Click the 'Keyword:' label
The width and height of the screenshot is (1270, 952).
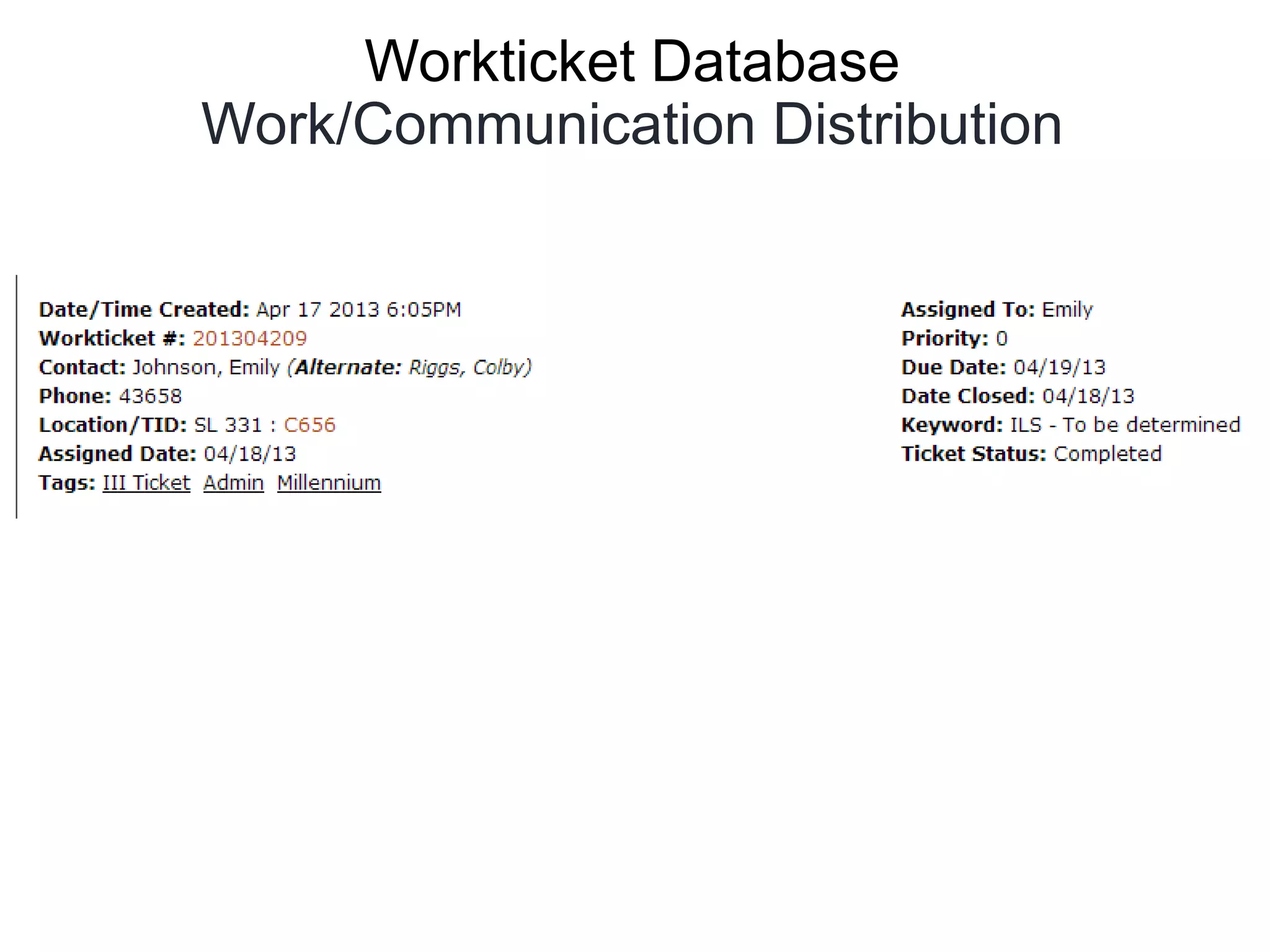point(952,425)
